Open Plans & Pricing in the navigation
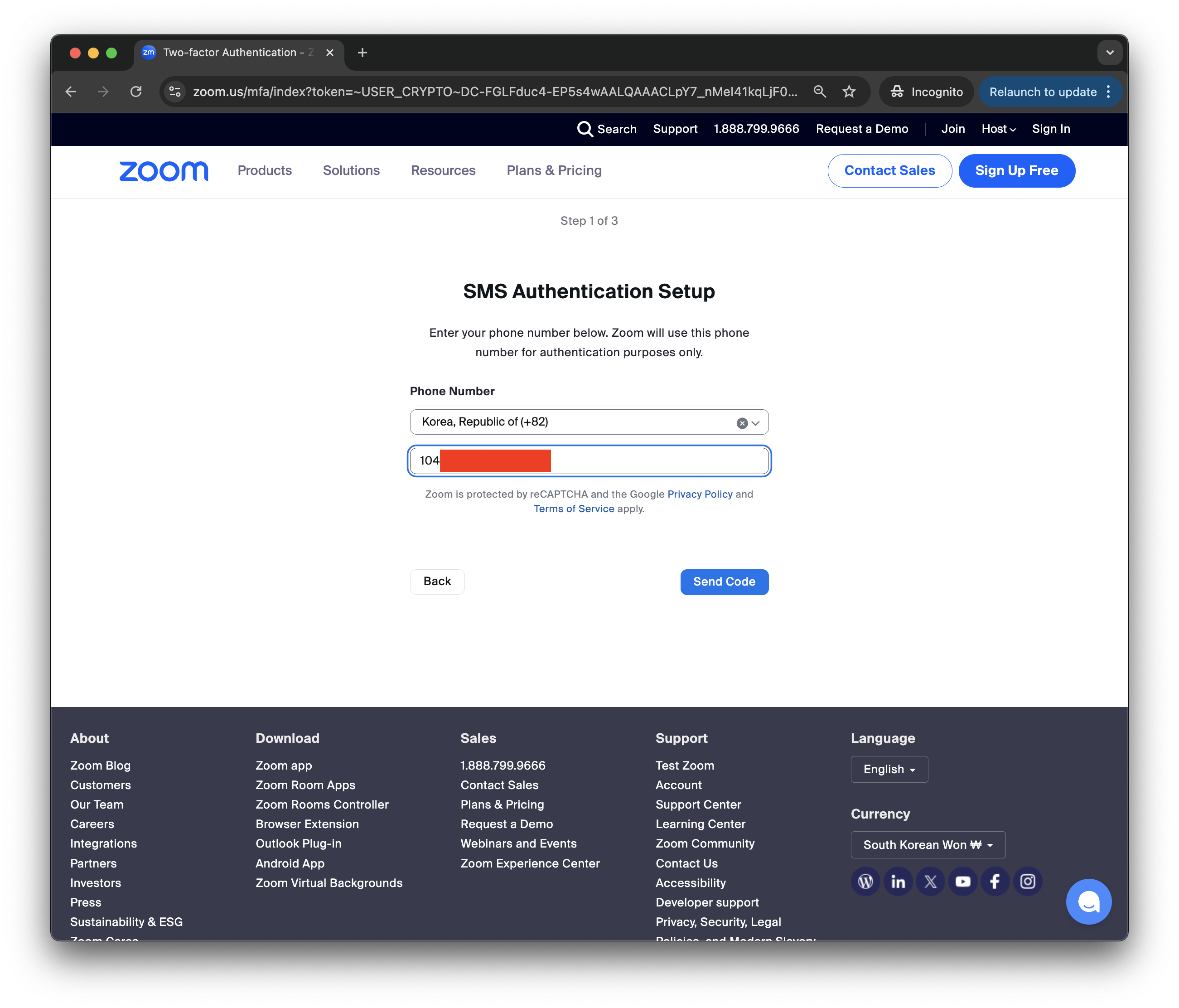1179x1008 pixels. (x=554, y=170)
